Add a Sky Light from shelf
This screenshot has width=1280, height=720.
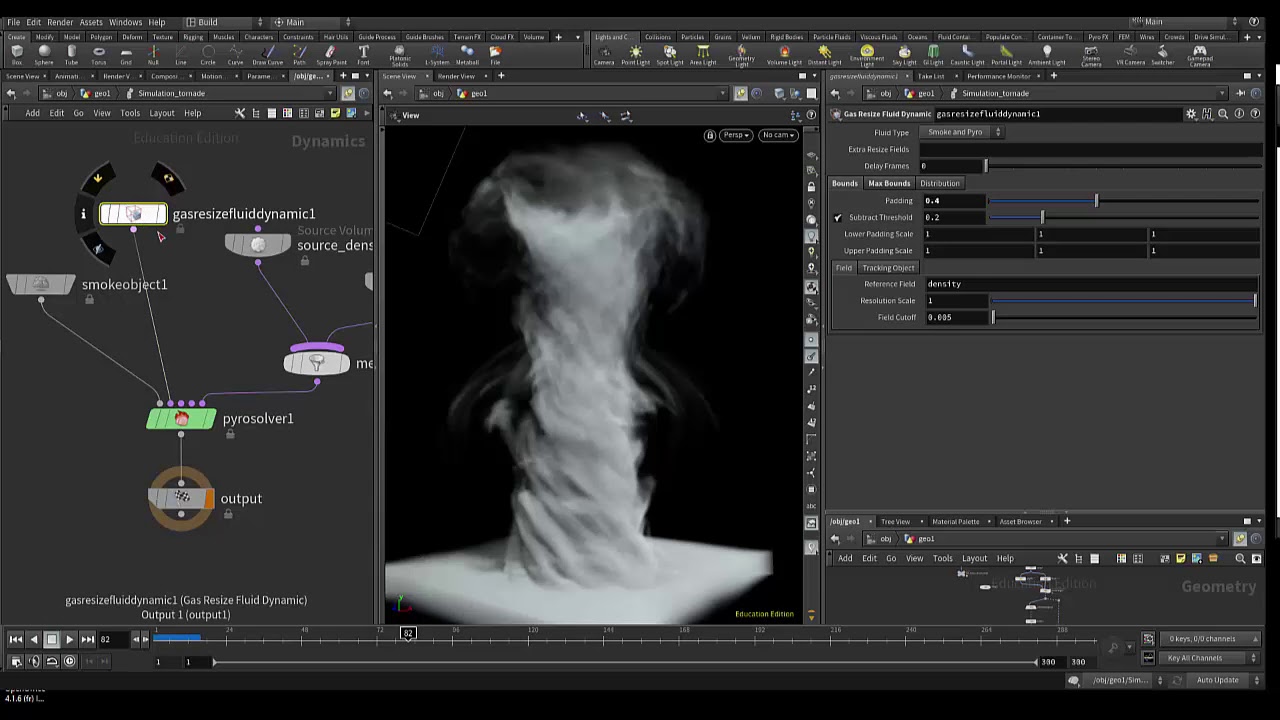904,55
